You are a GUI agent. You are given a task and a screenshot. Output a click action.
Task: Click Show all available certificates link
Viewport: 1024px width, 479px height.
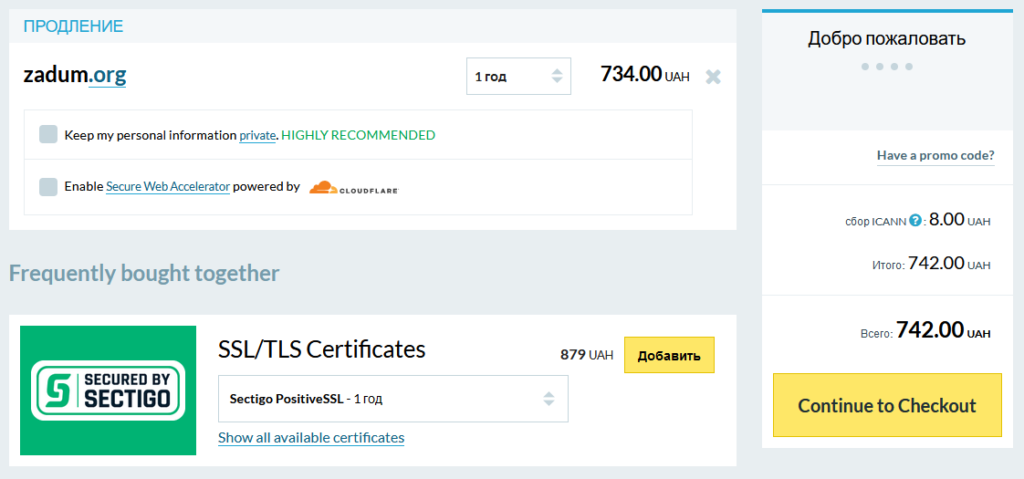(311, 437)
